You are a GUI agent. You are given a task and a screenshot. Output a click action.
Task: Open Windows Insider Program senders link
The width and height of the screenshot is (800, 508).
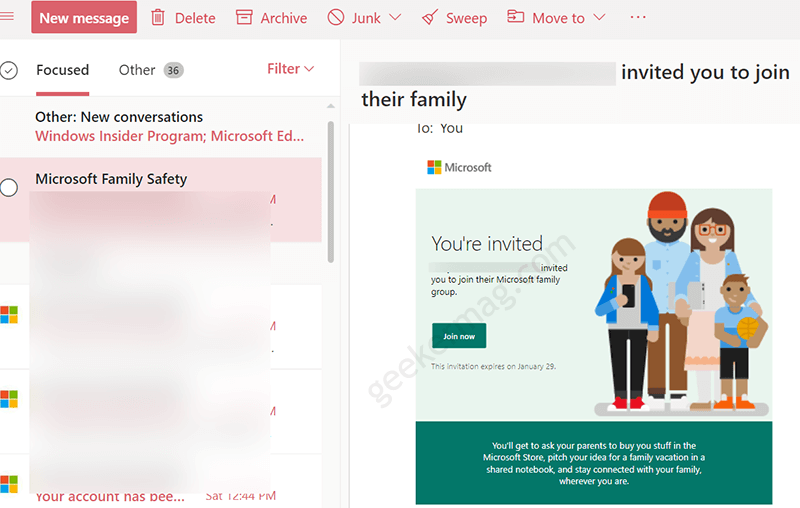click(x=169, y=136)
